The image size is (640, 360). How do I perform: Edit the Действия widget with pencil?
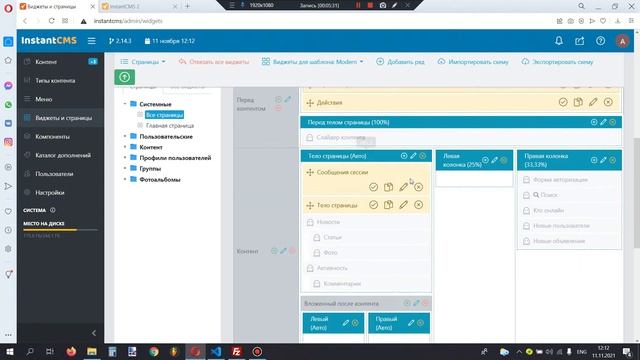[x=593, y=102]
